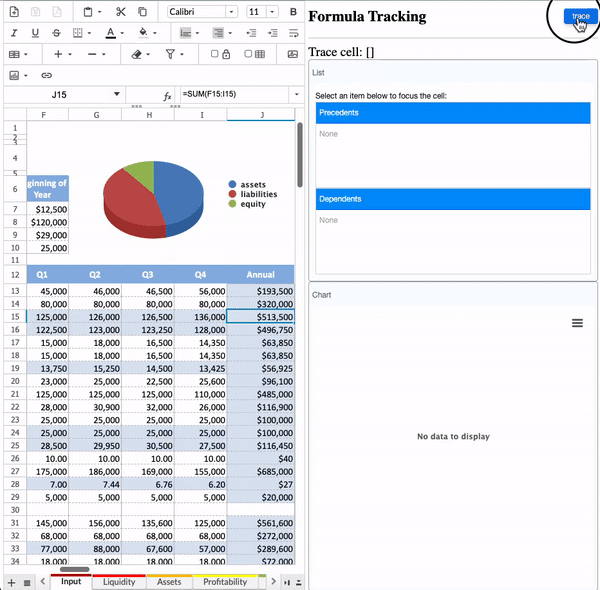Image resolution: width=600 pixels, height=590 pixels.
Task: Click the decrease indent icon
Action: click(251, 33)
